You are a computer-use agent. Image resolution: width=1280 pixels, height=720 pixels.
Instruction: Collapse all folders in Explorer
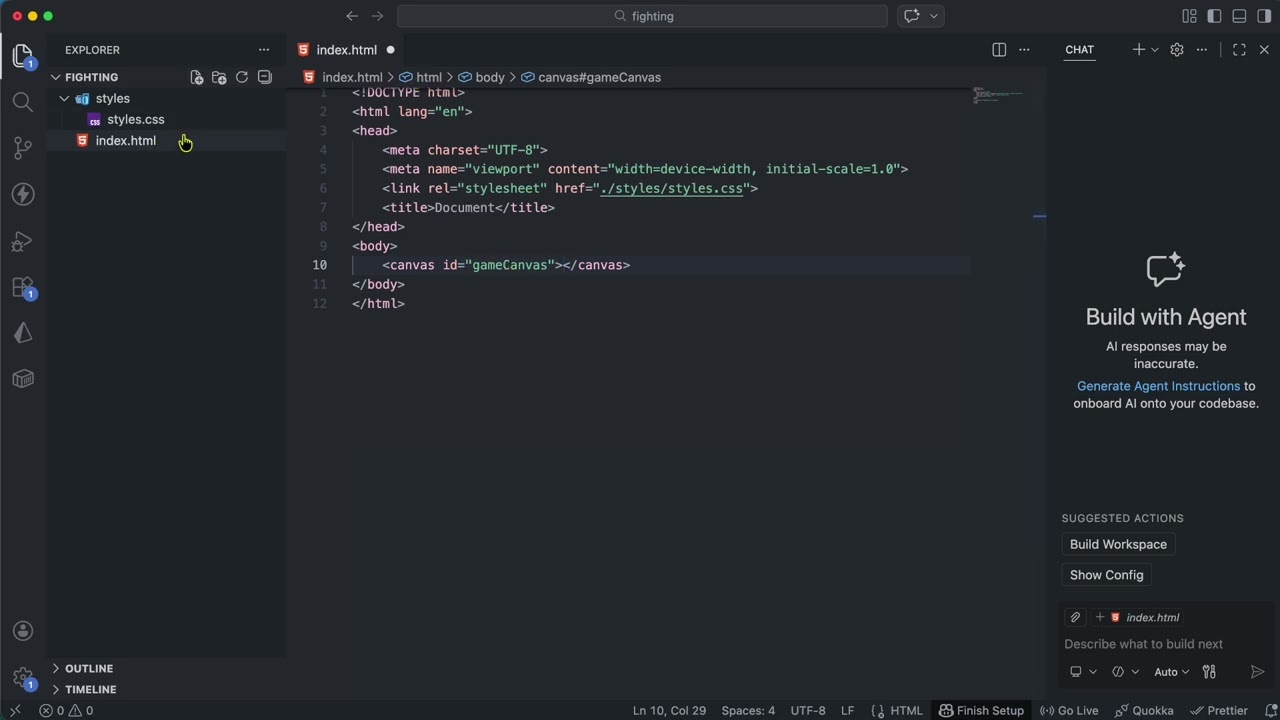coord(265,77)
